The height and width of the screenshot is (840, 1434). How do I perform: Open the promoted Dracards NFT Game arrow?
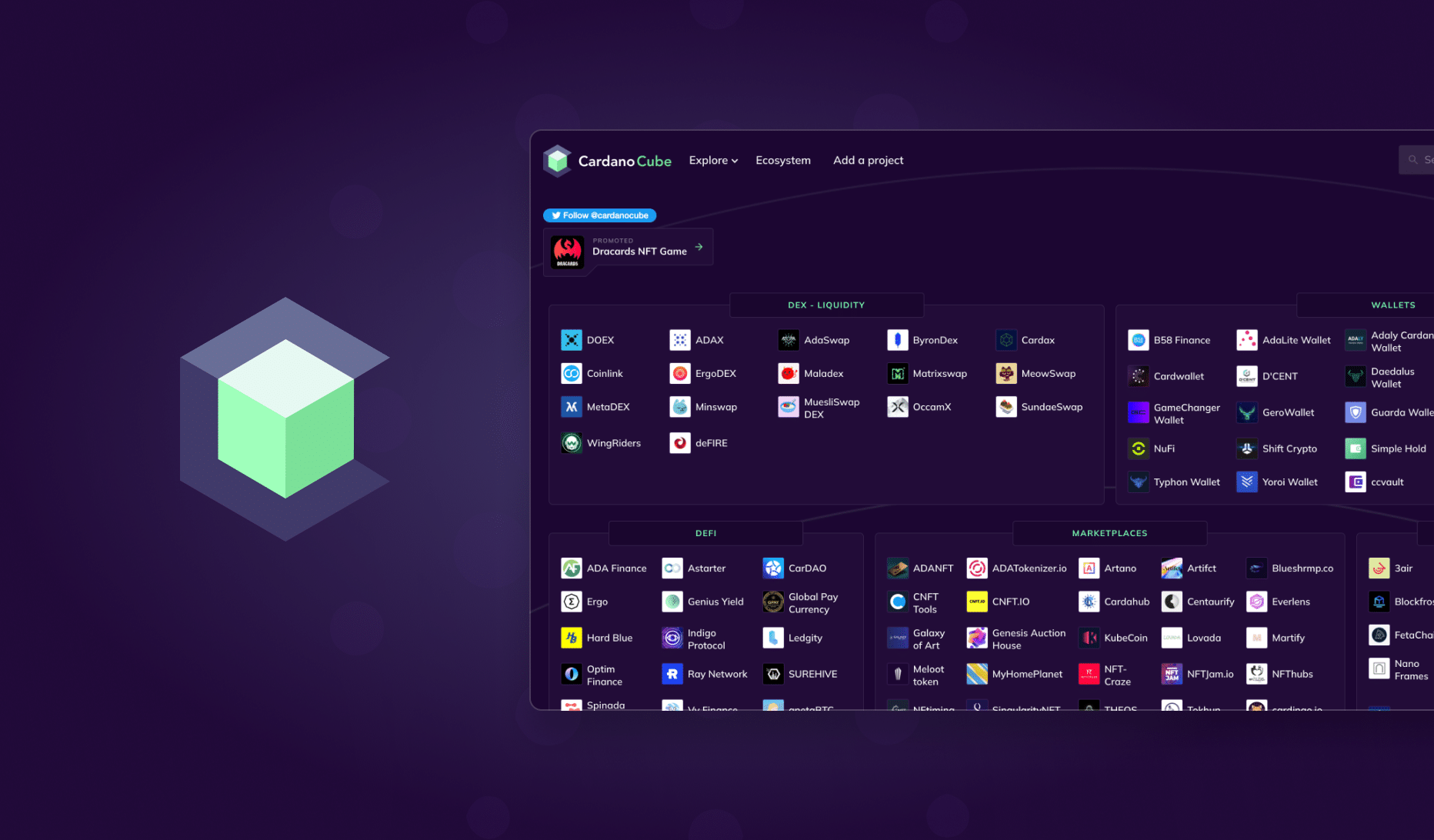pos(699,247)
